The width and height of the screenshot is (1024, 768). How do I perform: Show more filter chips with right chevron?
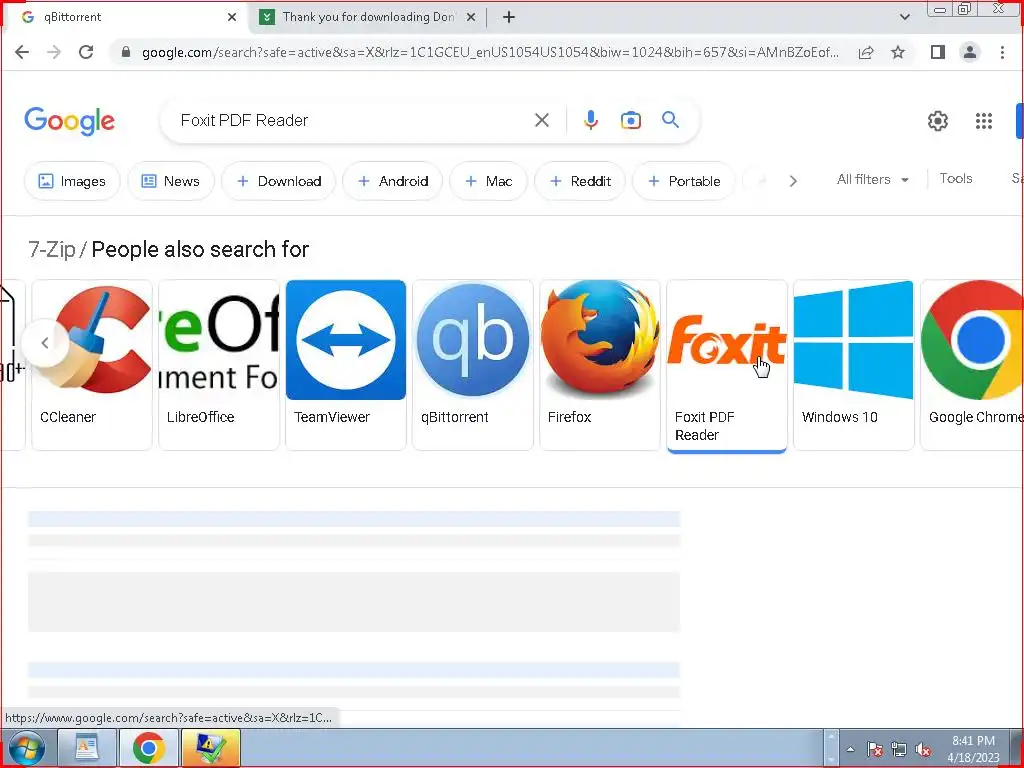coord(793,181)
